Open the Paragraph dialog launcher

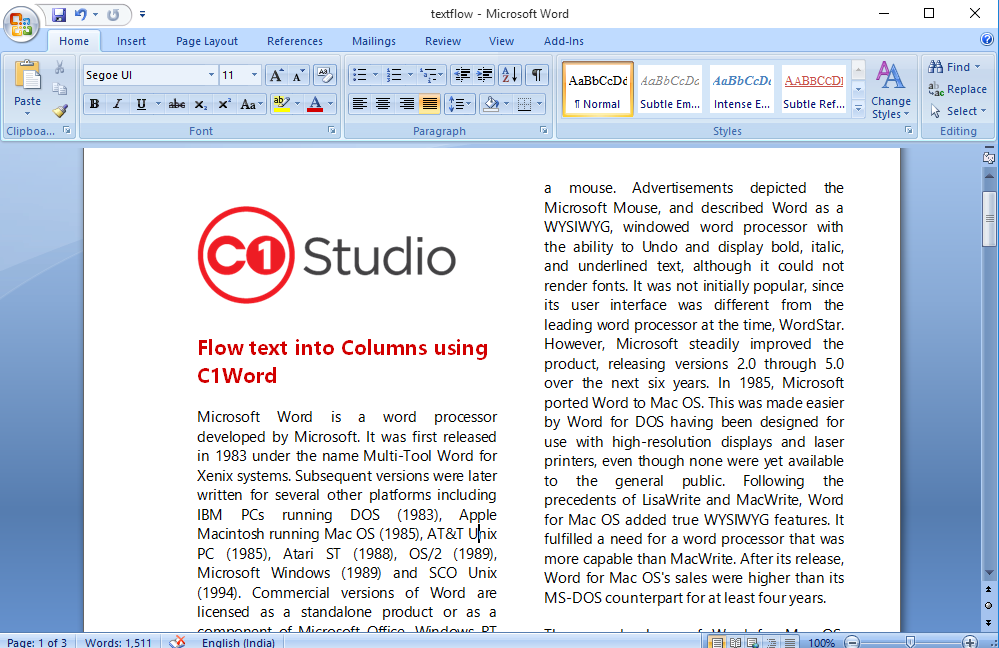point(543,131)
